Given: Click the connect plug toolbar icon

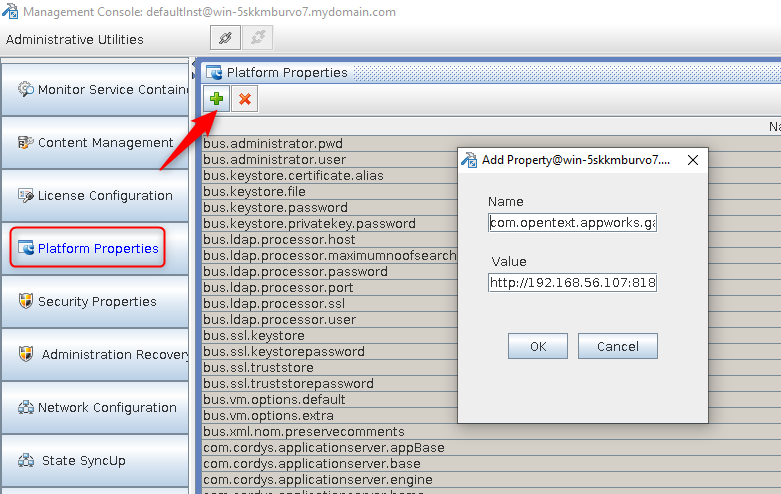Looking at the screenshot, I should click(x=225, y=37).
